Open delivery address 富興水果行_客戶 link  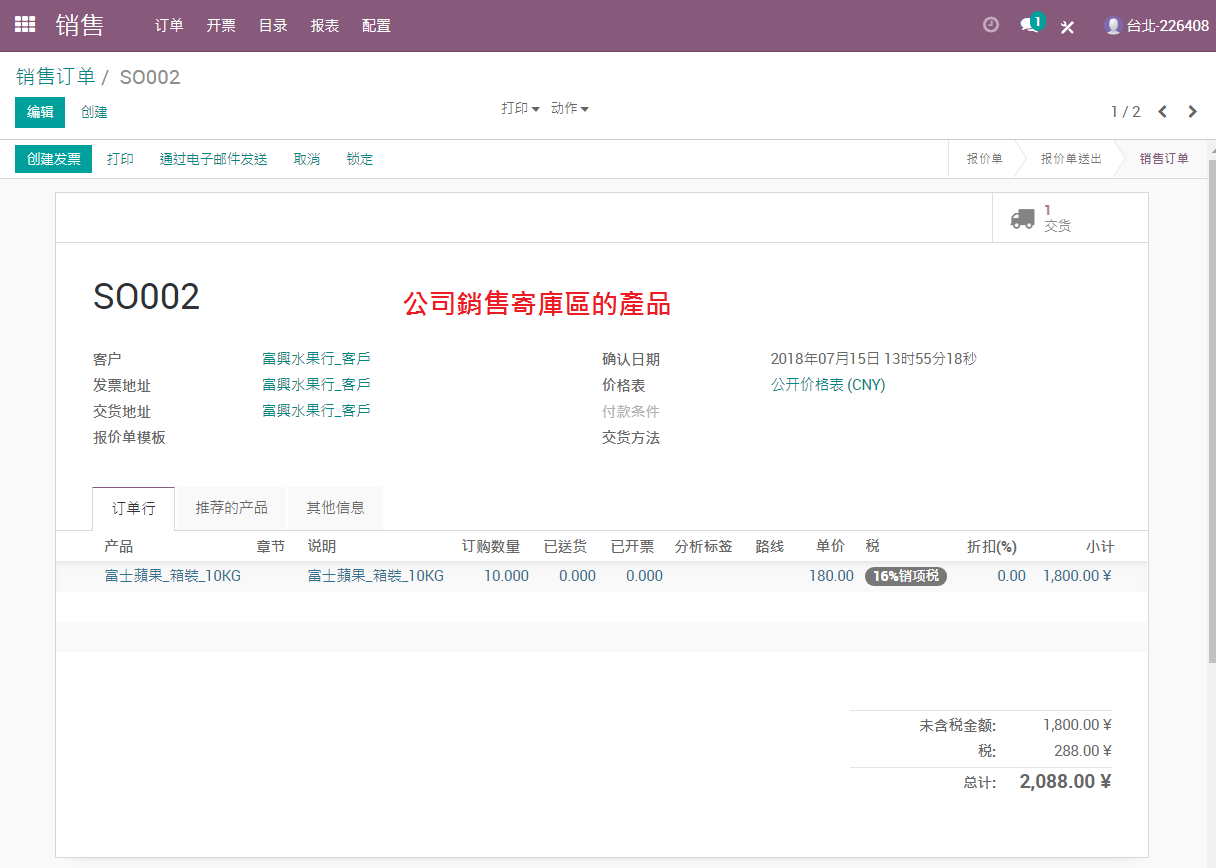point(316,410)
